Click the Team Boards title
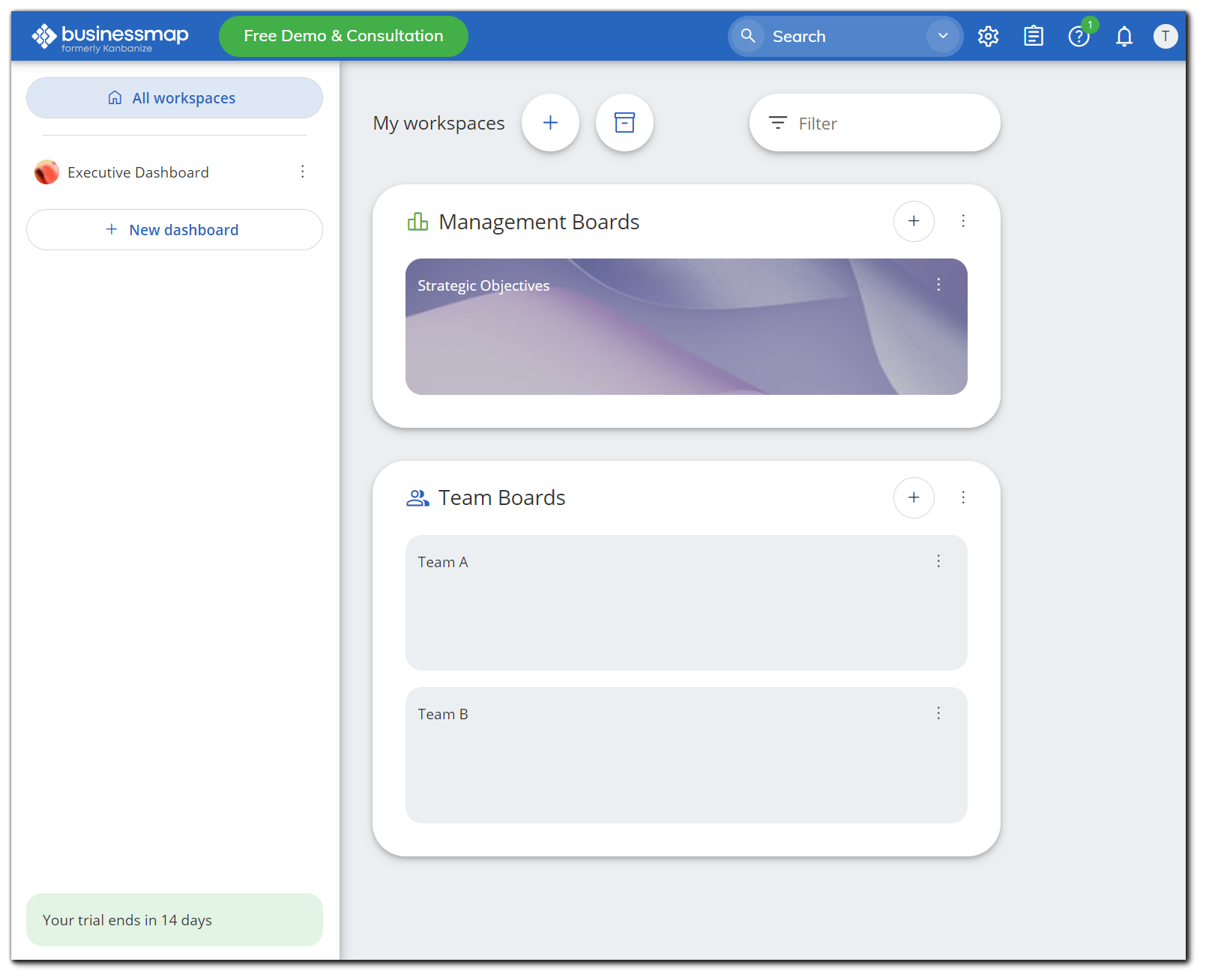The width and height of the screenshot is (1206, 980). (x=502, y=497)
